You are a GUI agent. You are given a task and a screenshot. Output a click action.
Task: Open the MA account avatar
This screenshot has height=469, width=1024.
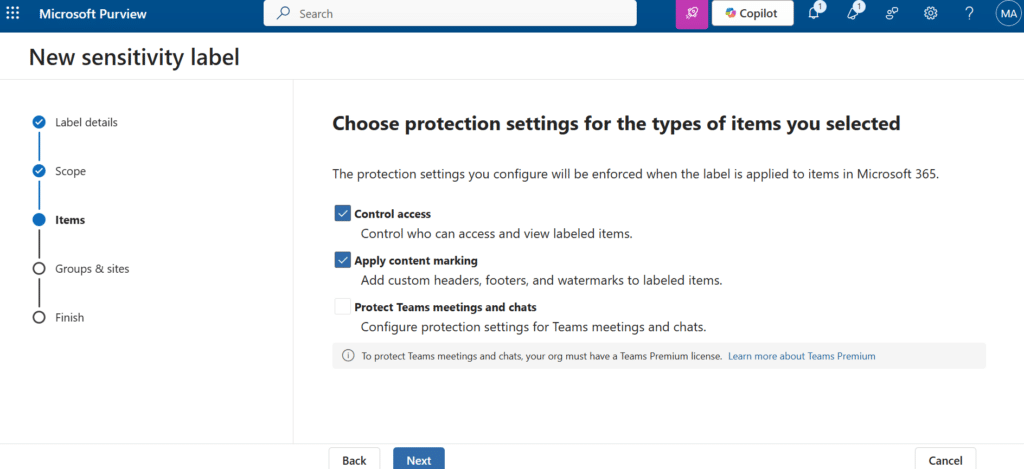coord(1007,13)
